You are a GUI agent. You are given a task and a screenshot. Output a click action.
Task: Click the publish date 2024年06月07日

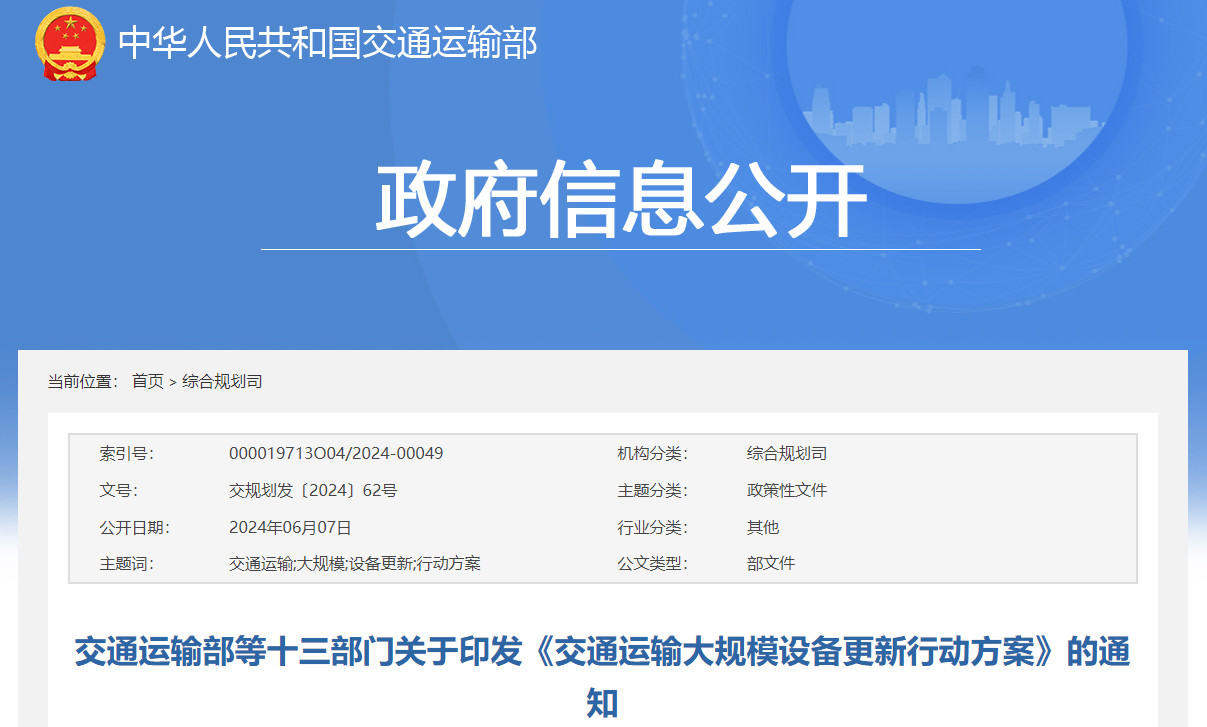point(290,527)
